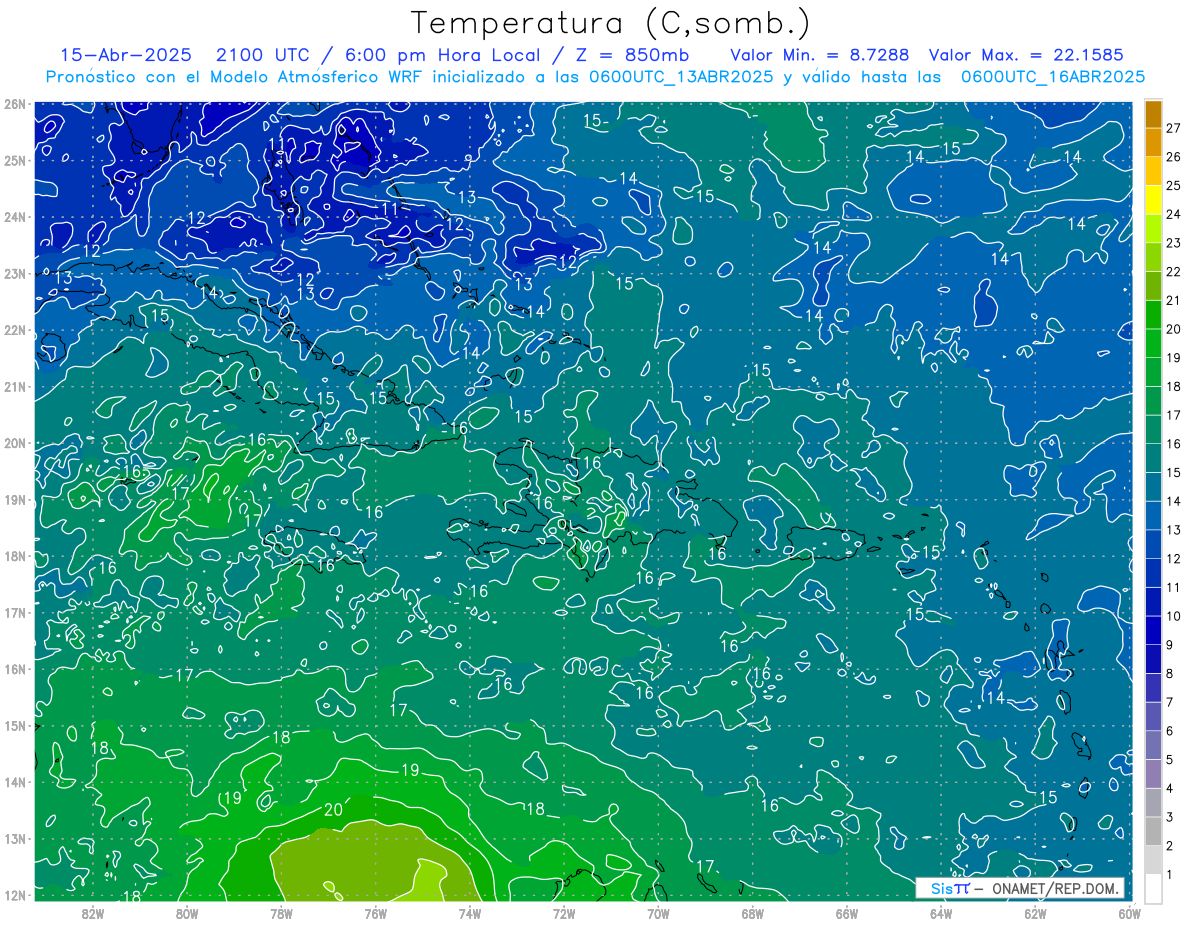Click the '15N' latitude axis label
Screen dimensions: 1200x927
click(14, 725)
